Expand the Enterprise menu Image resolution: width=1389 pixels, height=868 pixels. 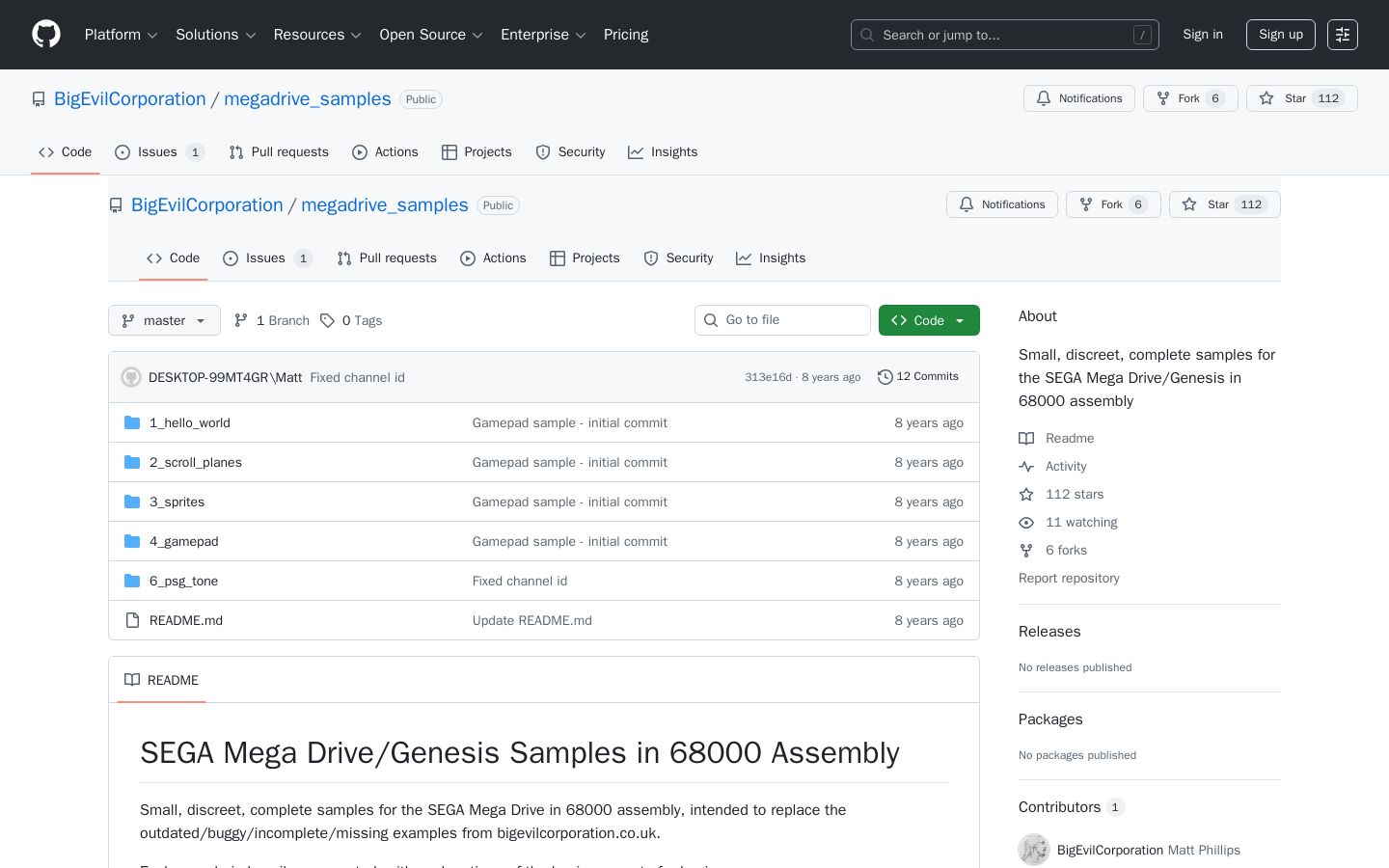coord(543,35)
